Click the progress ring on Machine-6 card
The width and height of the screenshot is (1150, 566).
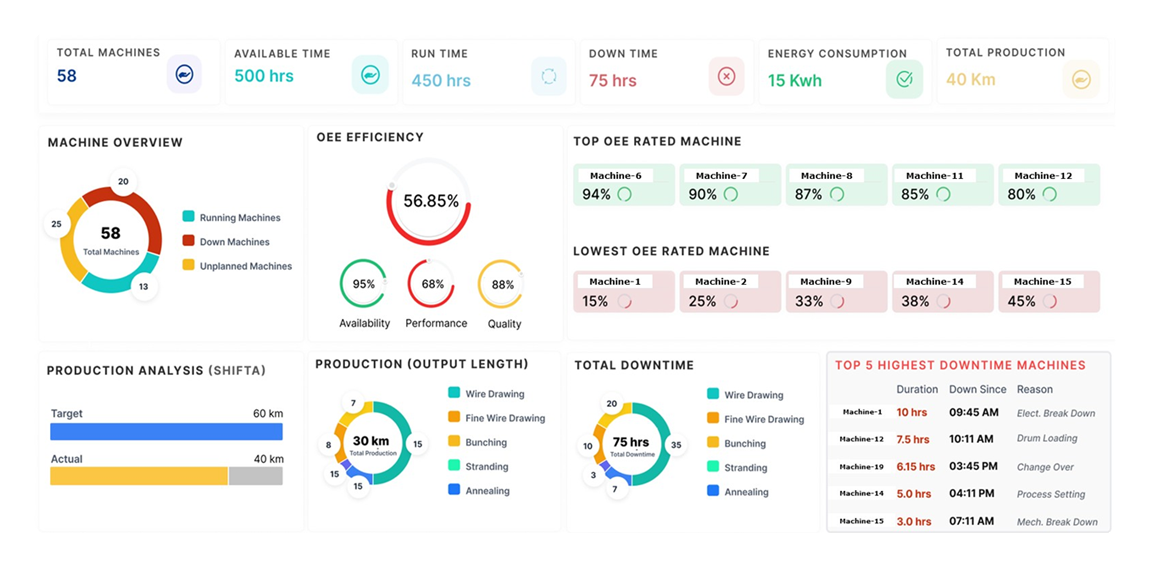point(625,194)
